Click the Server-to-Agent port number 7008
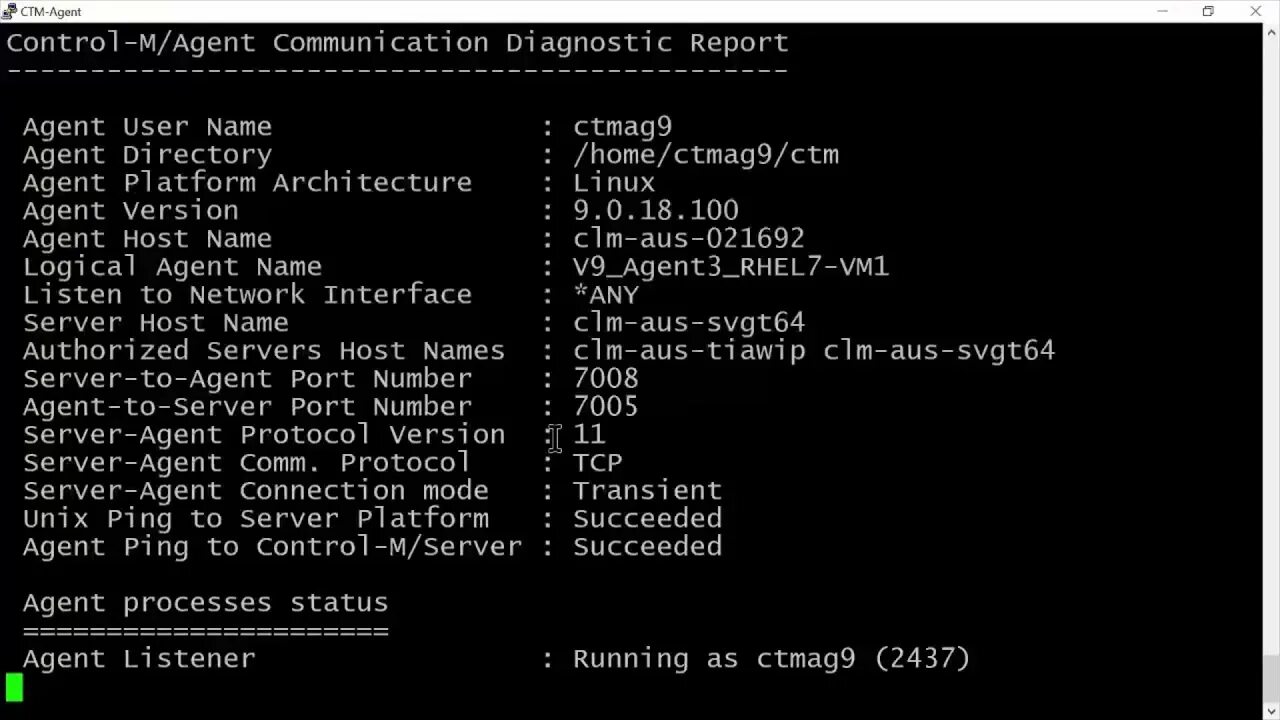Screen dimensions: 1280x720 (x=605, y=378)
